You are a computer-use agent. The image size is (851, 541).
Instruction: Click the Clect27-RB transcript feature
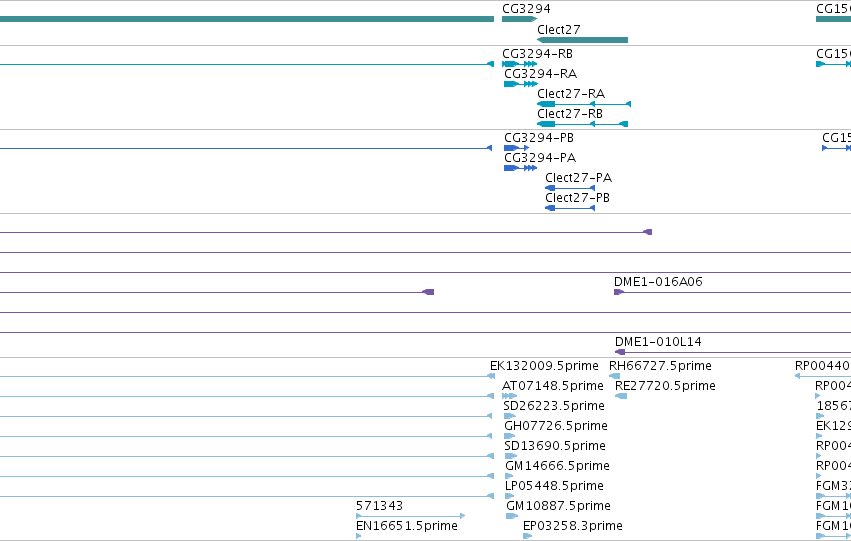[x=582, y=124]
